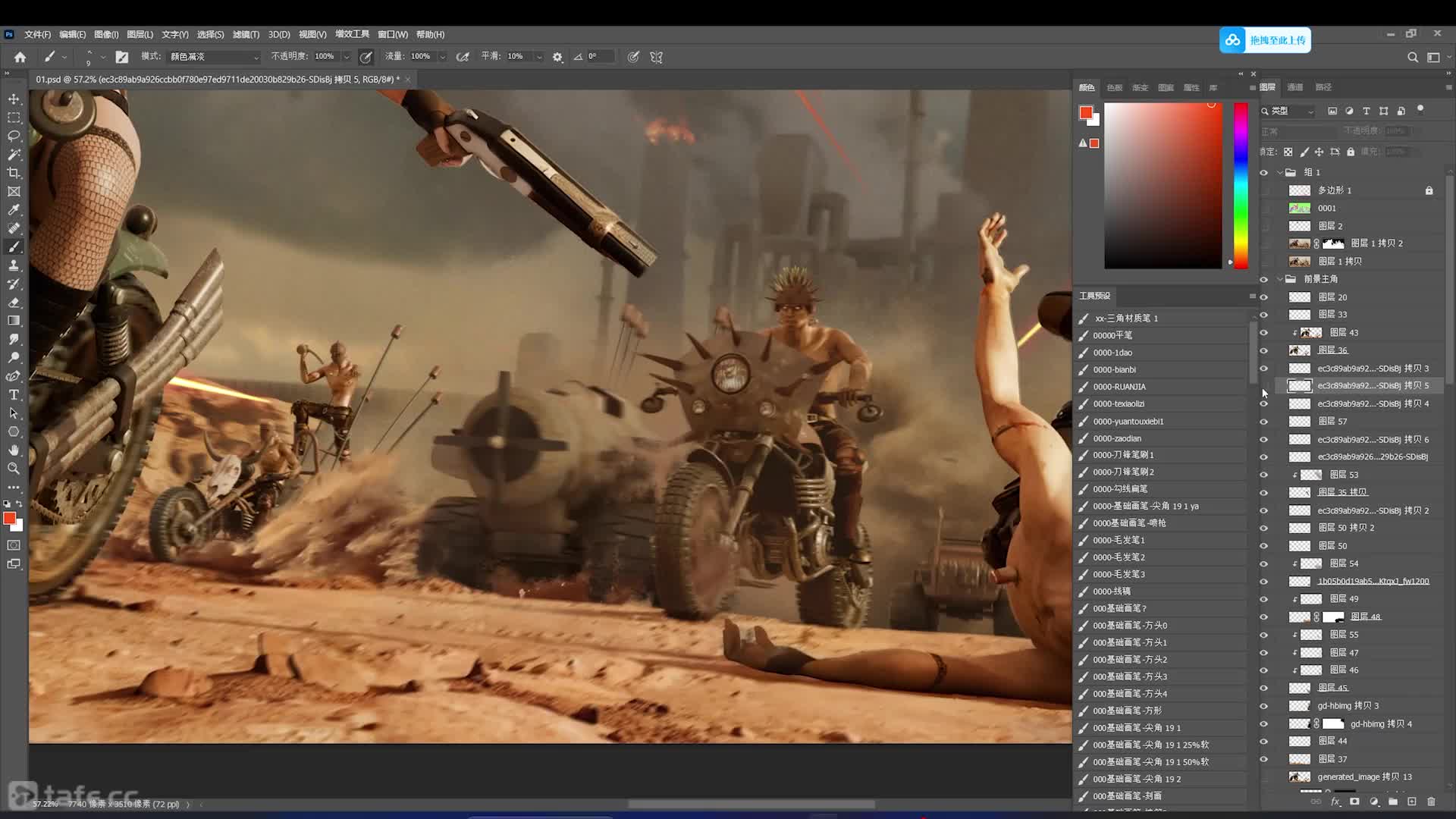Select the Crop tool

[14, 173]
